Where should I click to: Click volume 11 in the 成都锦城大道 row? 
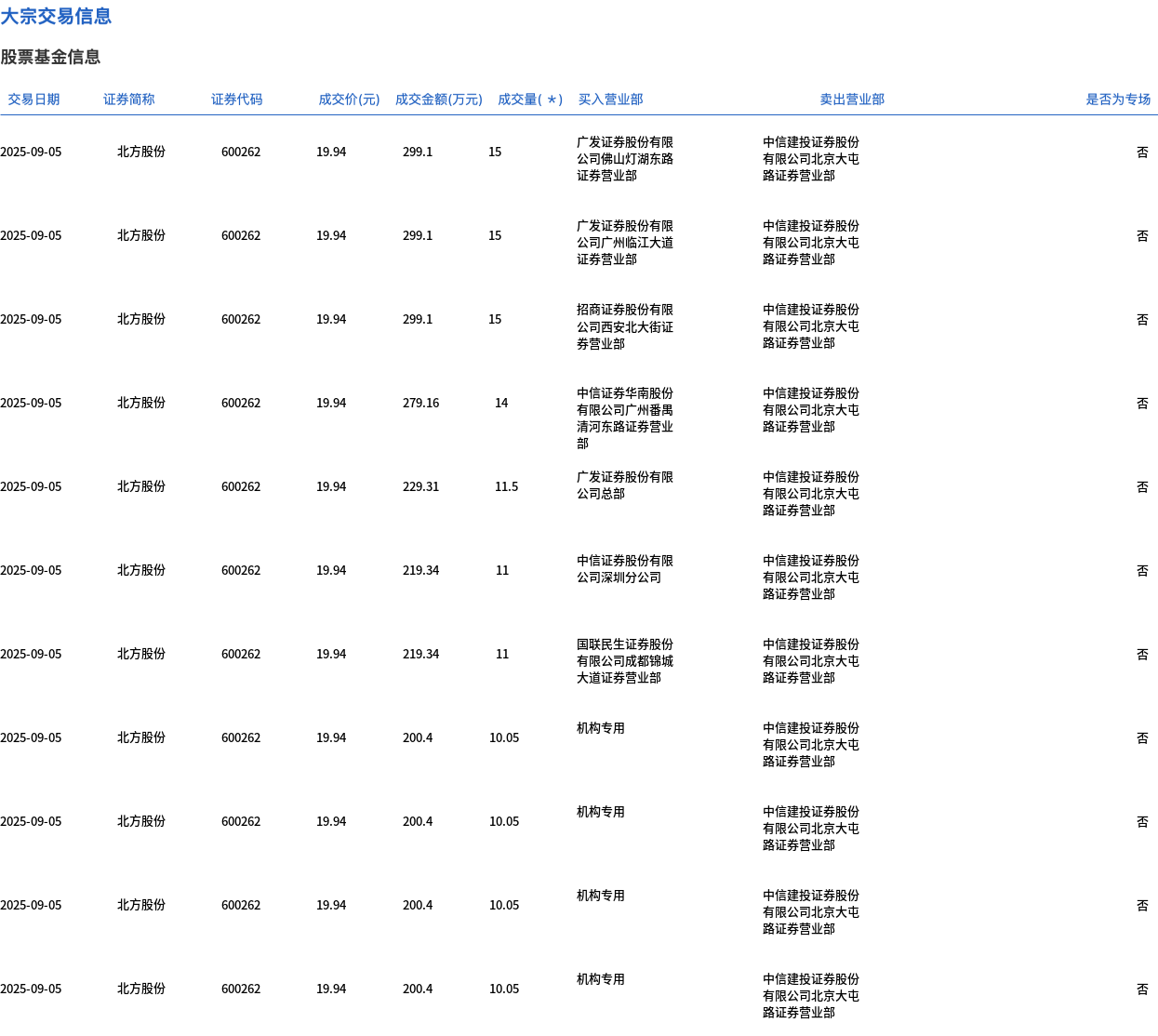pos(502,654)
